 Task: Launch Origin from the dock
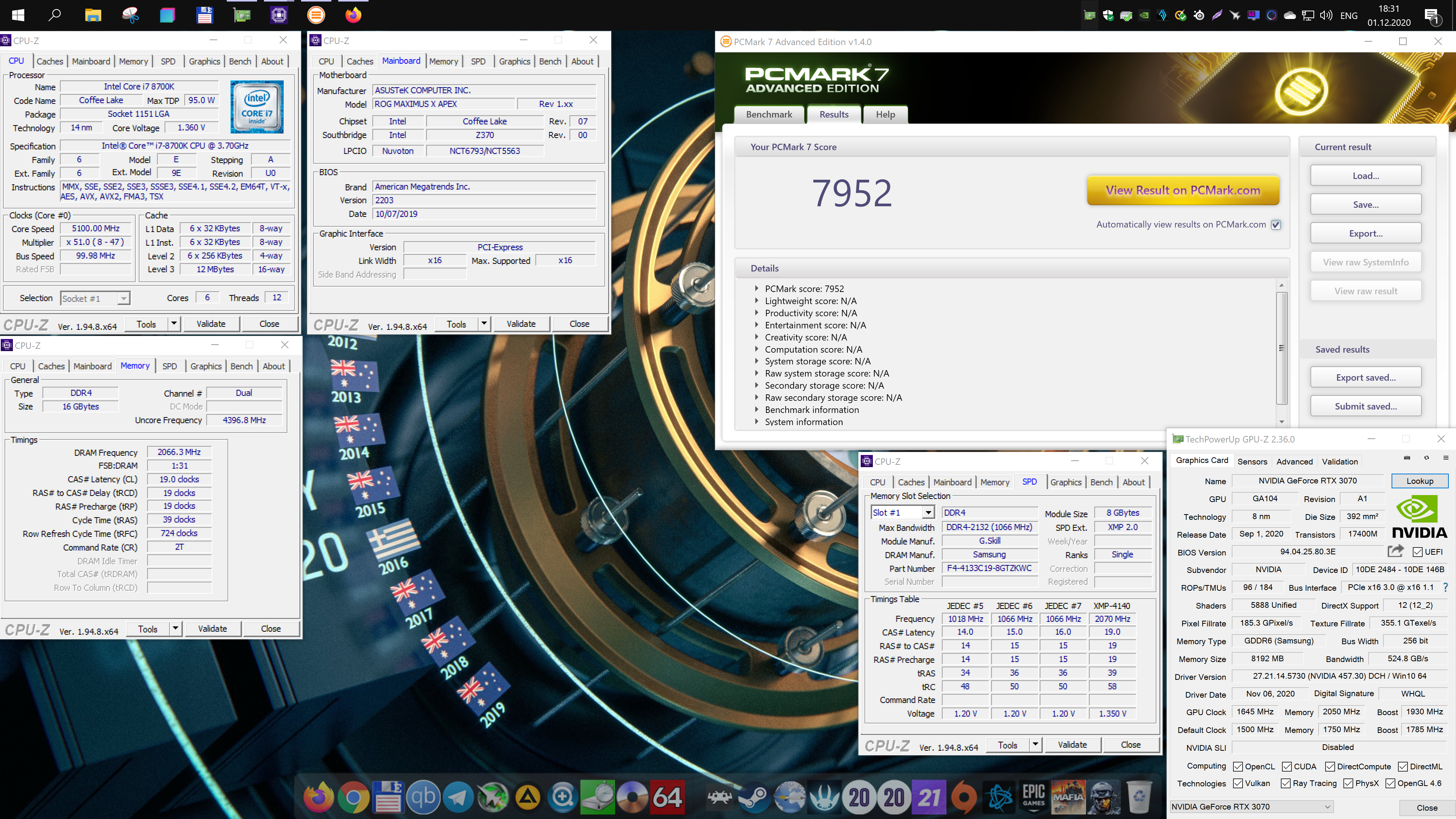pos(964,797)
